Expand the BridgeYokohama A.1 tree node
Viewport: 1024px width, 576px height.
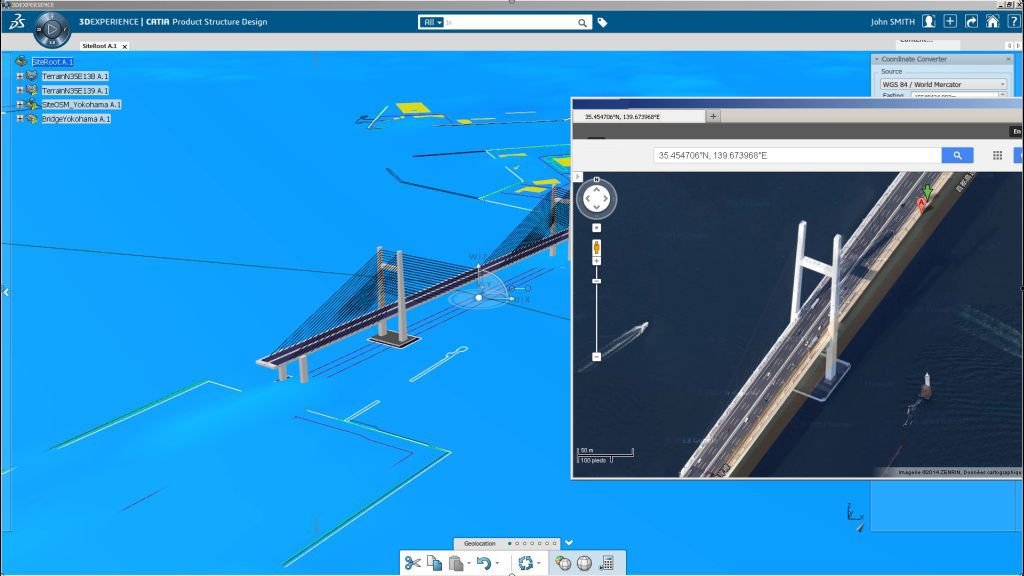pyautogui.click(x=20, y=119)
